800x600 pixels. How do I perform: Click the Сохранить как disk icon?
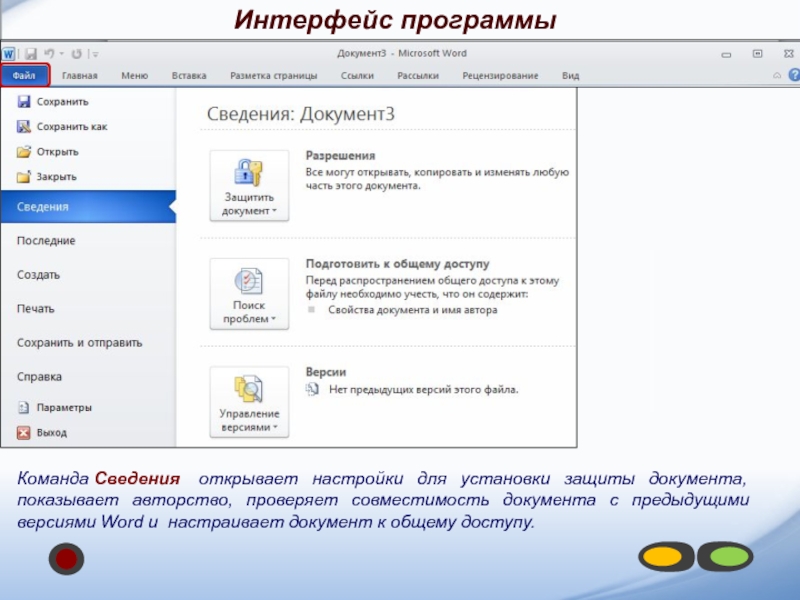(24, 127)
